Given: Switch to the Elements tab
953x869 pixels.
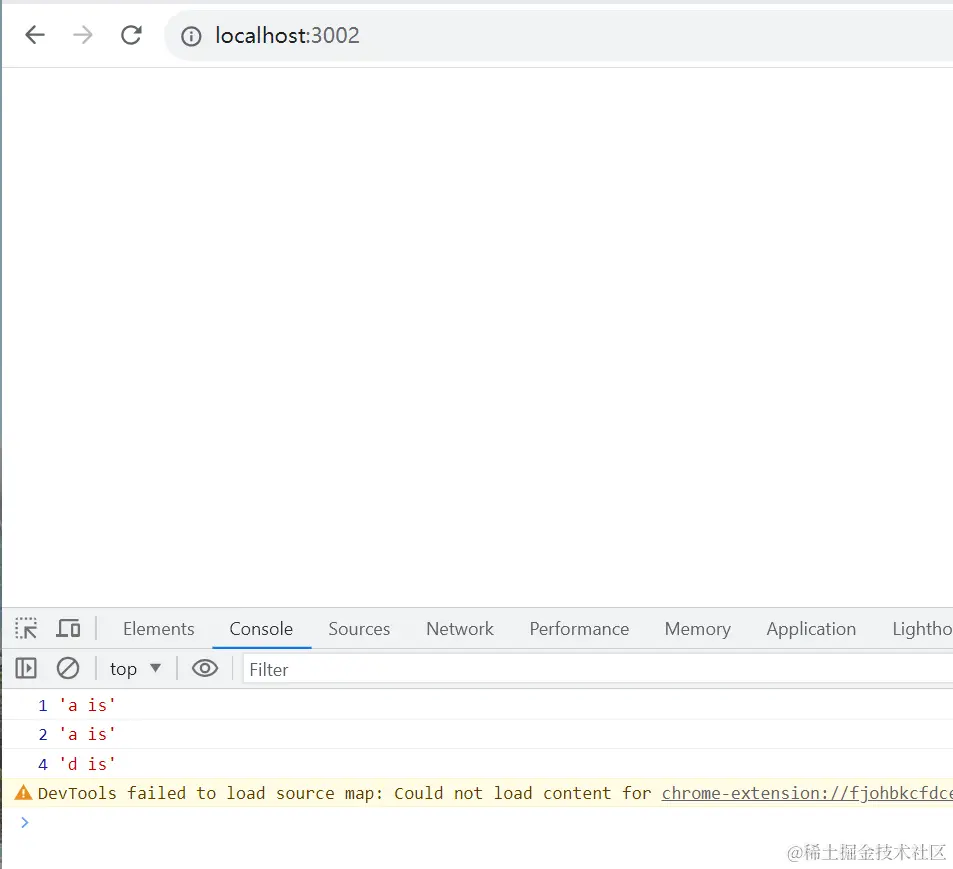Looking at the screenshot, I should tap(159, 629).
